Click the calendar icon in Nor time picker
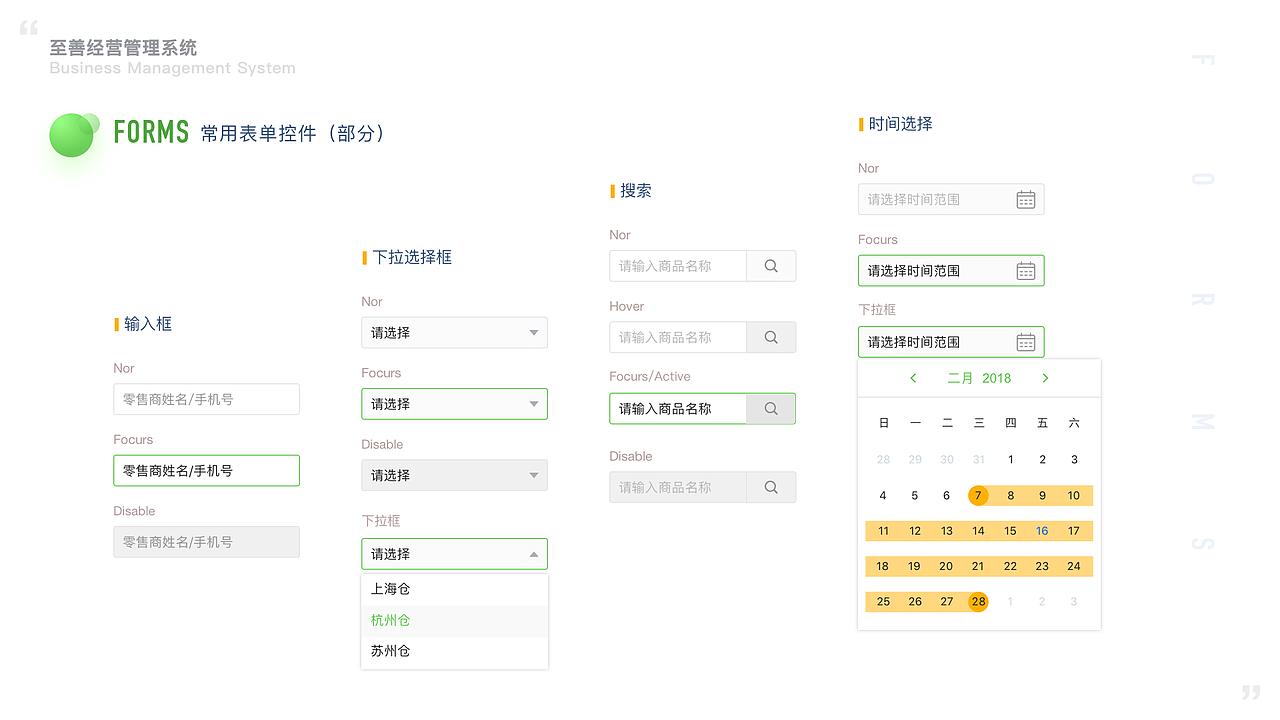The height and width of the screenshot is (720, 1280). point(1026,199)
